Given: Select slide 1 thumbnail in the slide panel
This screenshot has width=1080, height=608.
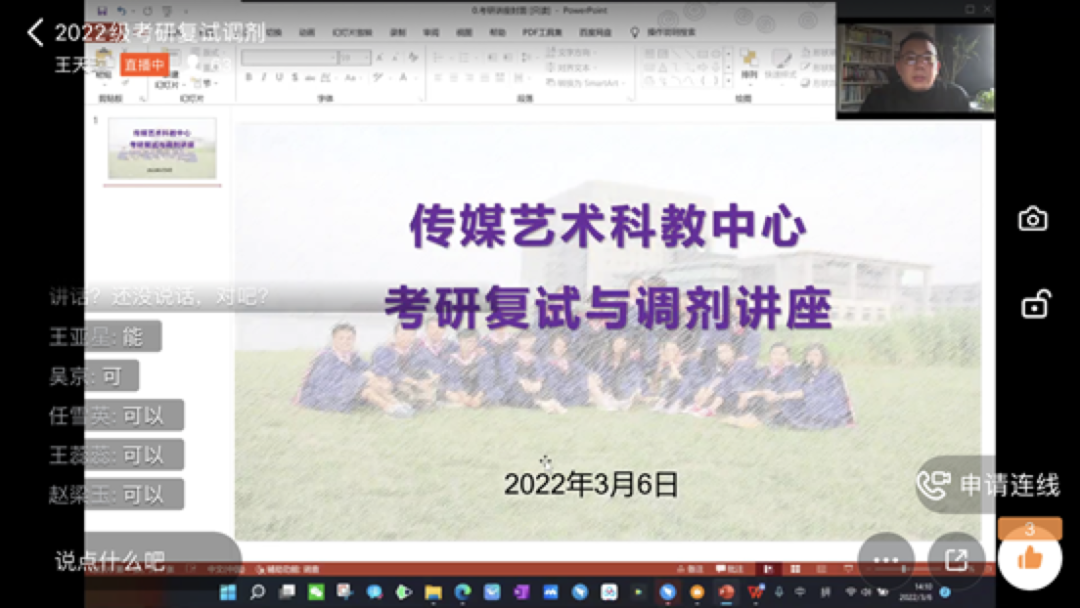Looking at the screenshot, I should click(x=163, y=148).
